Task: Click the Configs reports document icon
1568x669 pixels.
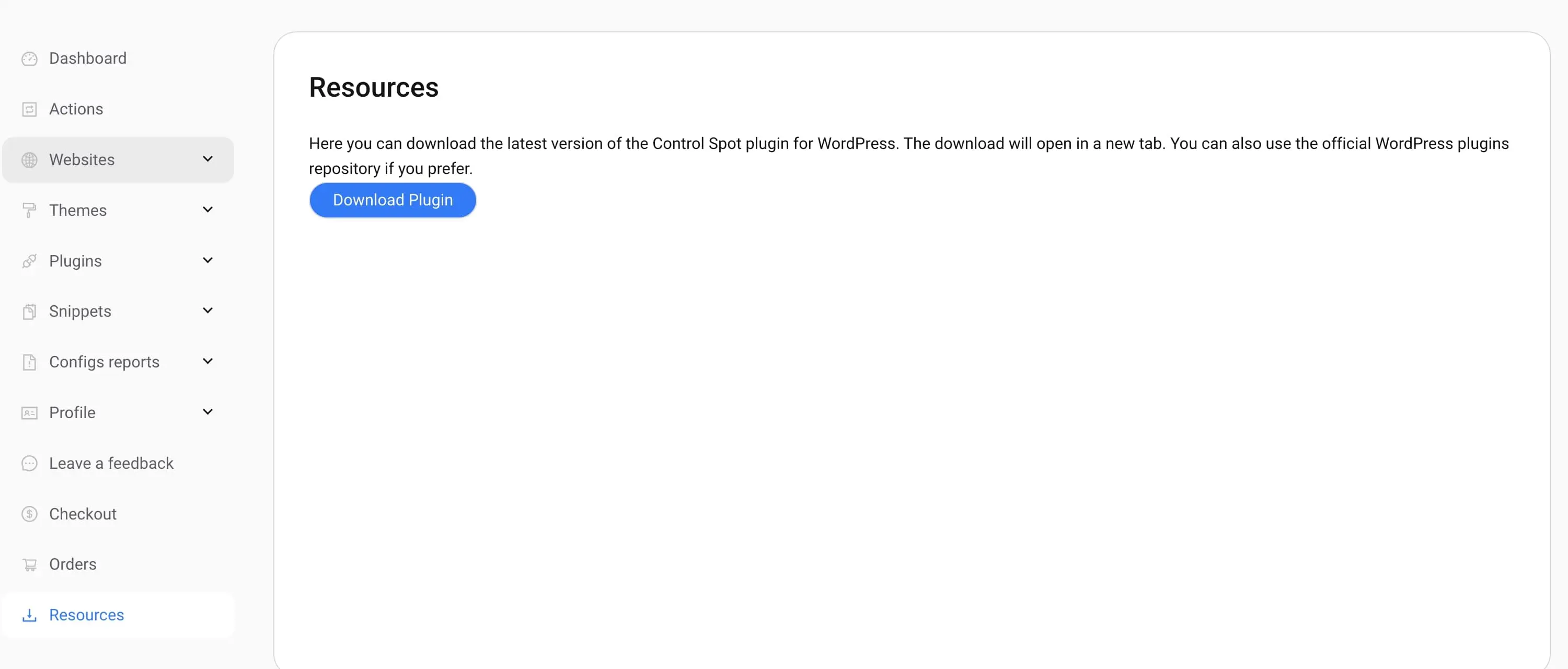Action: 29,362
